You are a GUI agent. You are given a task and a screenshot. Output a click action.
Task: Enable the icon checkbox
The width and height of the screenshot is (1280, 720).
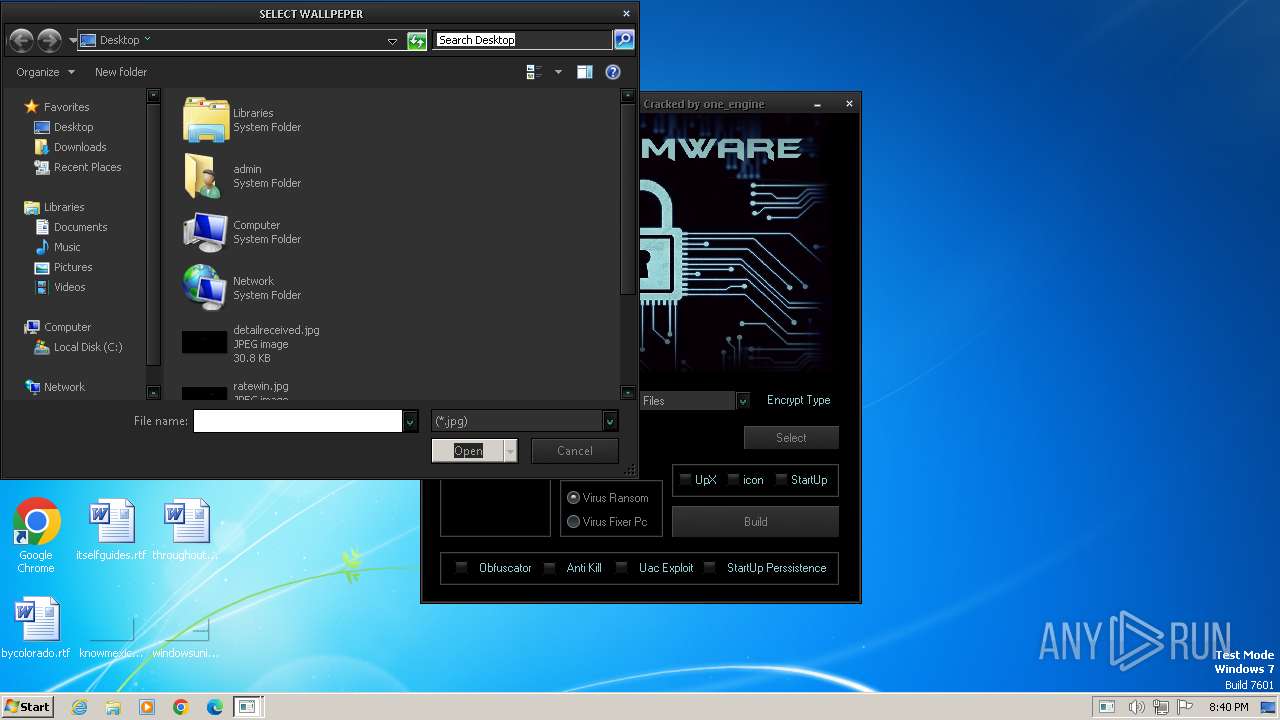point(733,480)
